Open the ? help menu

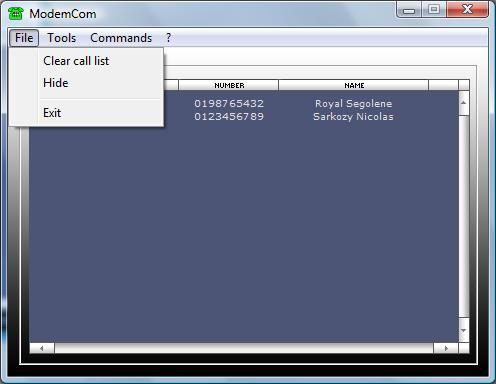click(169, 38)
